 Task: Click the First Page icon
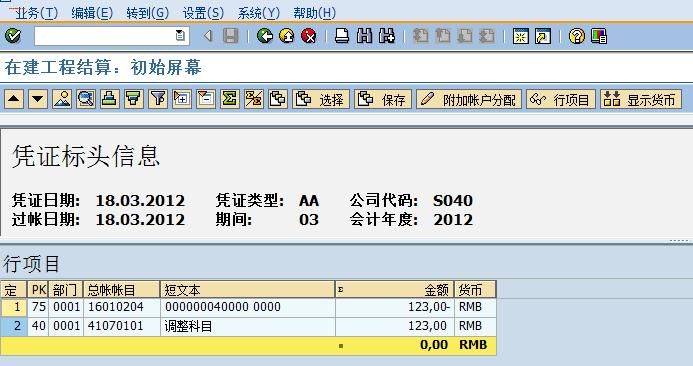point(420,36)
